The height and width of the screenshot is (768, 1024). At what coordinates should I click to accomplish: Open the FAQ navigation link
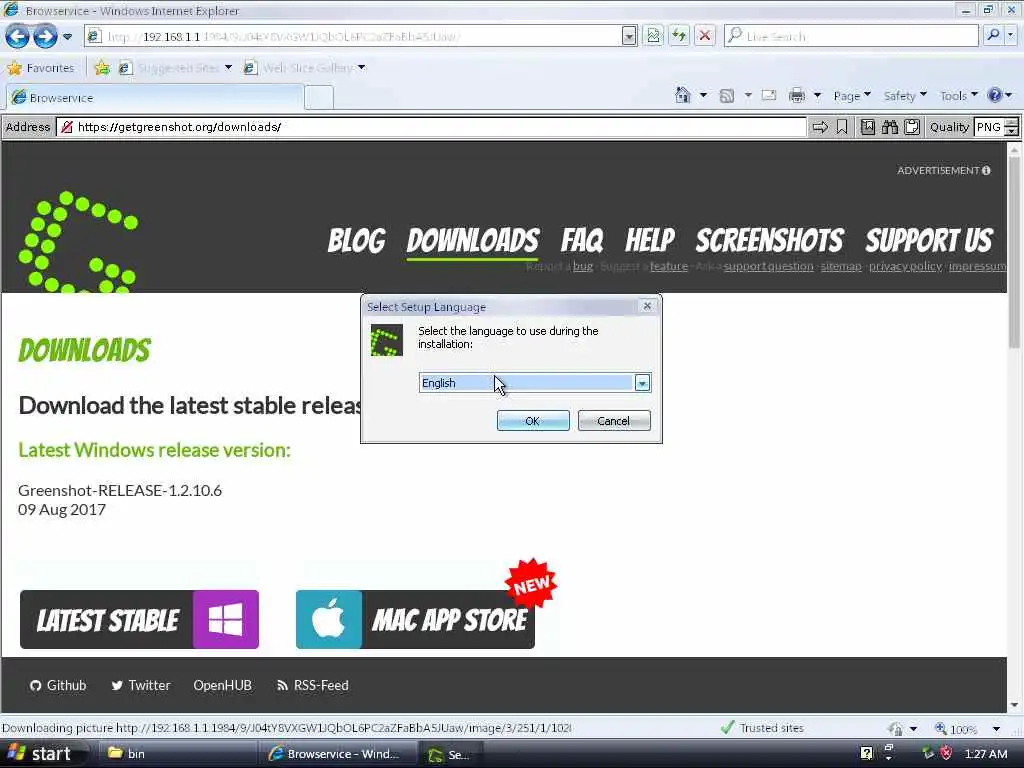[x=582, y=240]
